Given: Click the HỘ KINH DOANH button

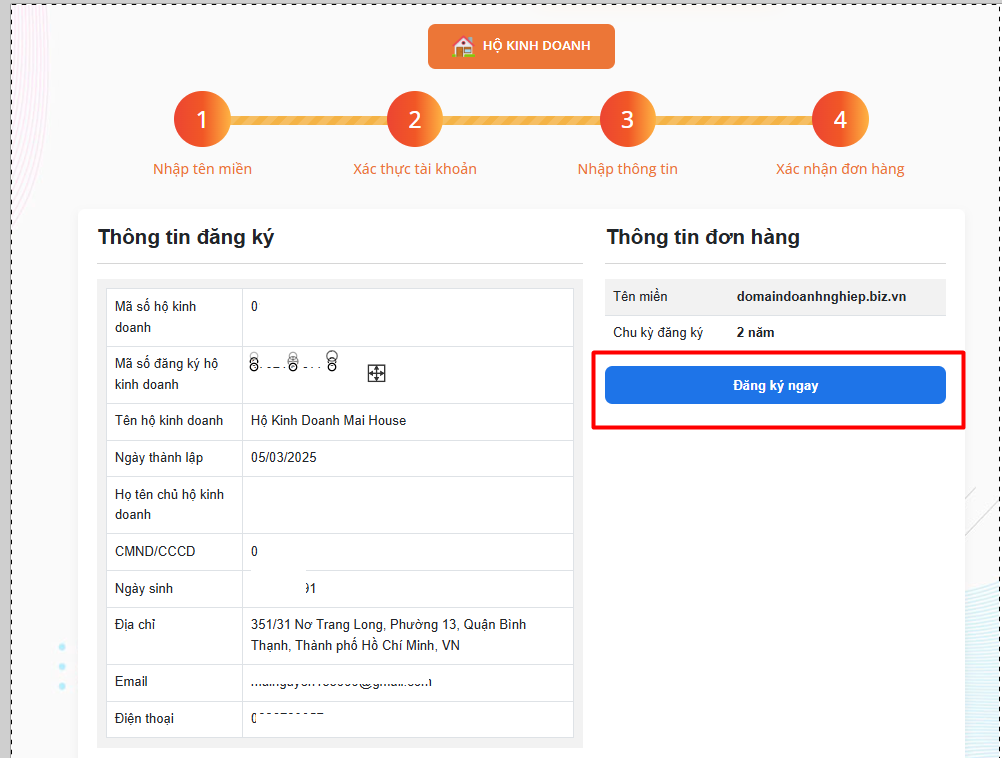Looking at the screenshot, I should (521, 45).
